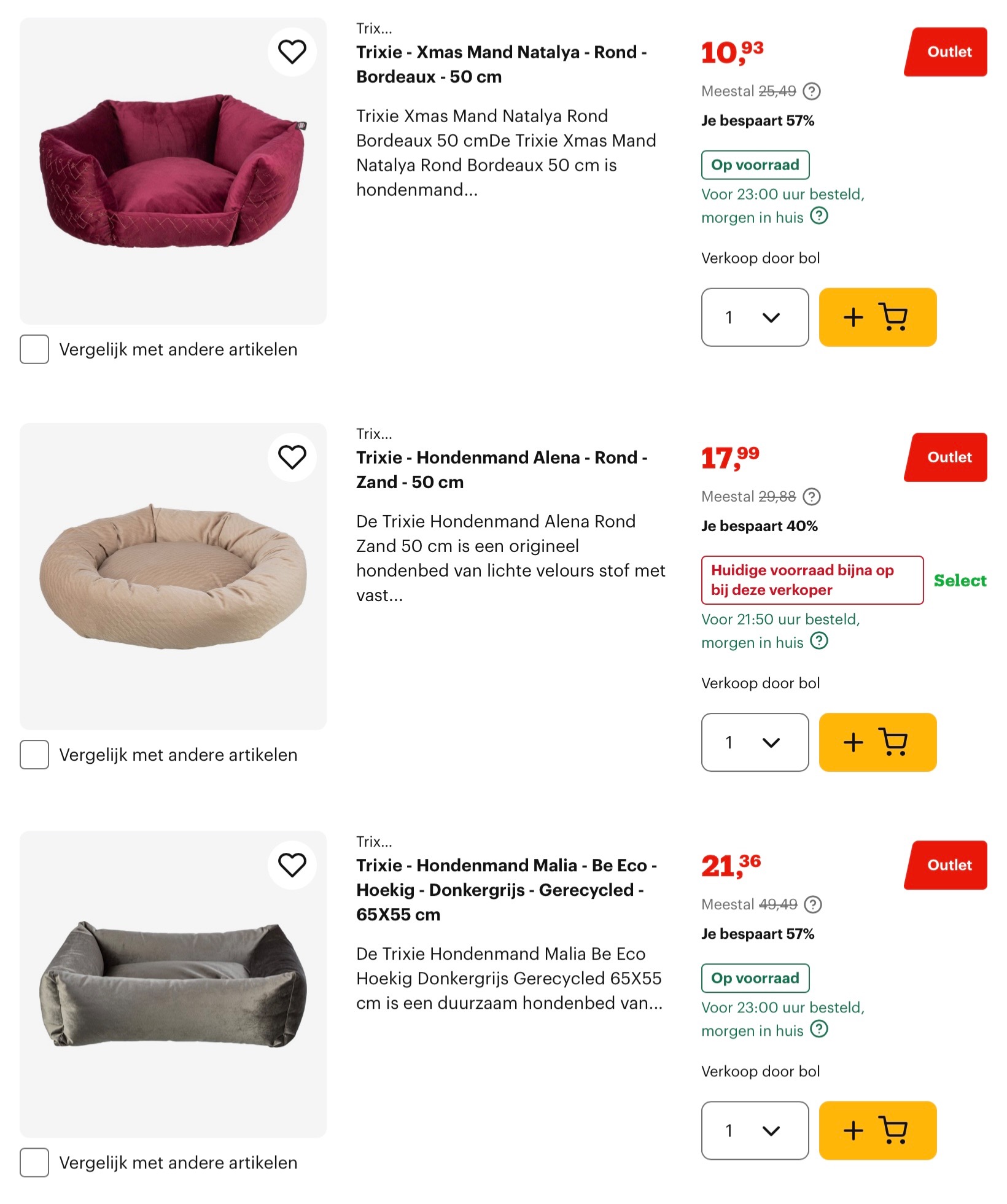
Task: Open price info icon next to 25,49
Action: pos(812,91)
